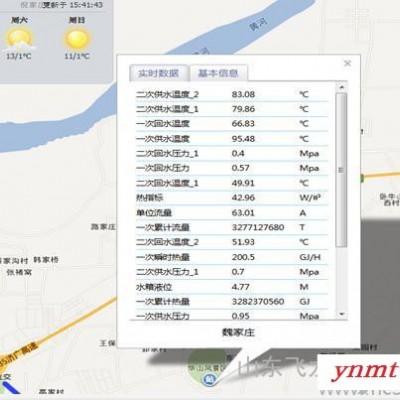Click the green marker on the yellow road
The width and height of the screenshot is (400, 400).
(x=362, y=178)
